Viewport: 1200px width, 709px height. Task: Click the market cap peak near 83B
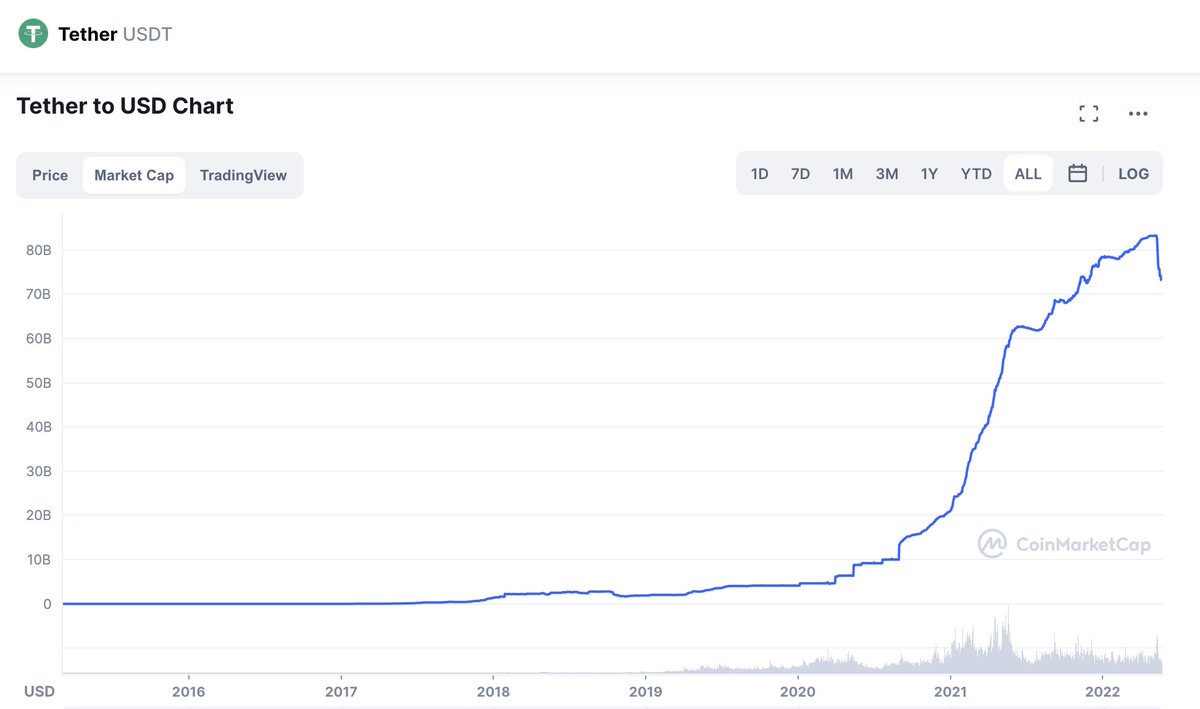pos(1153,236)
